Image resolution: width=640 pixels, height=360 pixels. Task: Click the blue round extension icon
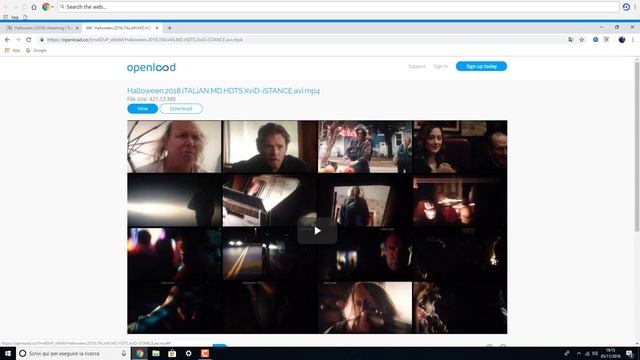tap(596, 40)
